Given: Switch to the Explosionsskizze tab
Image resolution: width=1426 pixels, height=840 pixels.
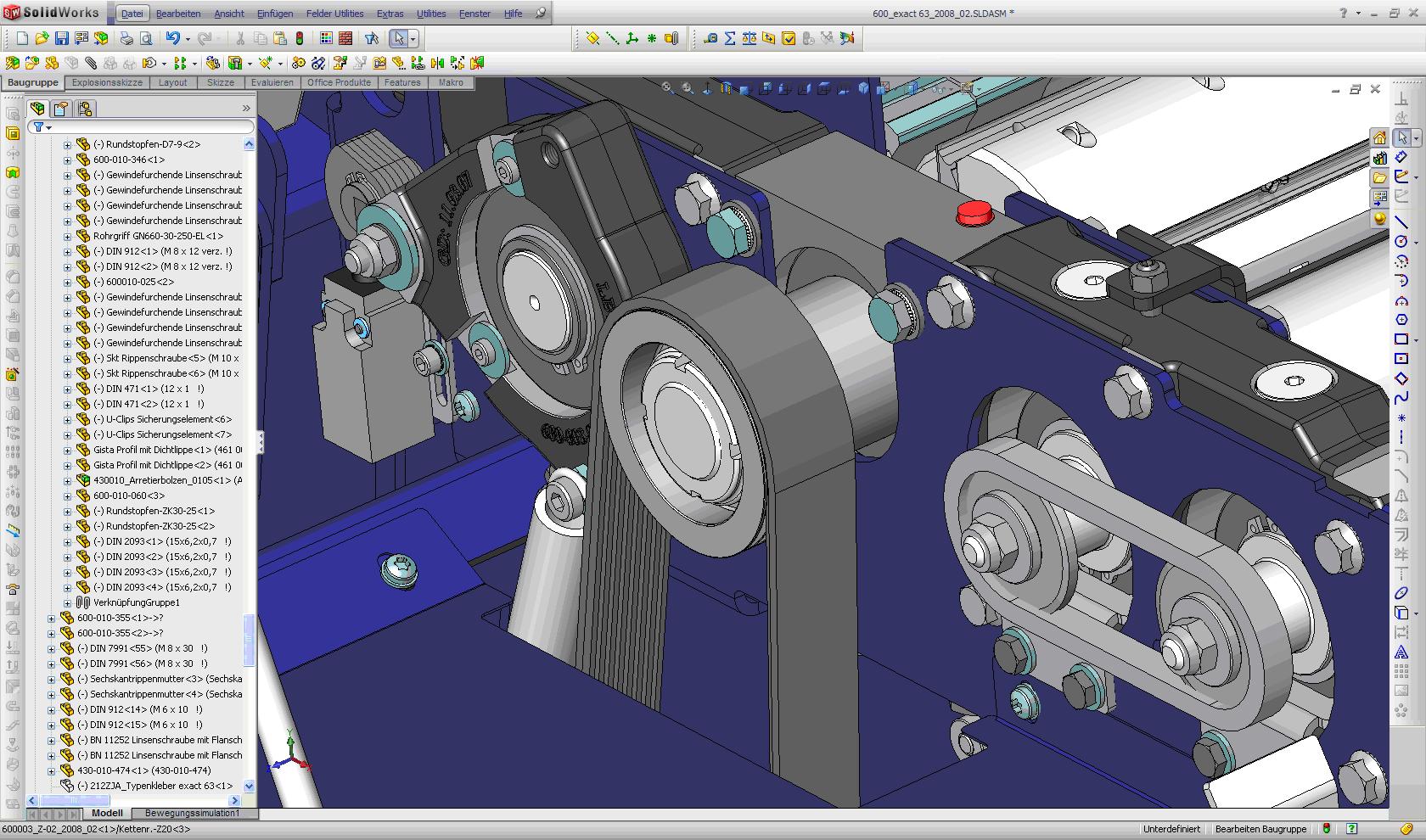Looking at the screenshot, I should coord(107,82).
